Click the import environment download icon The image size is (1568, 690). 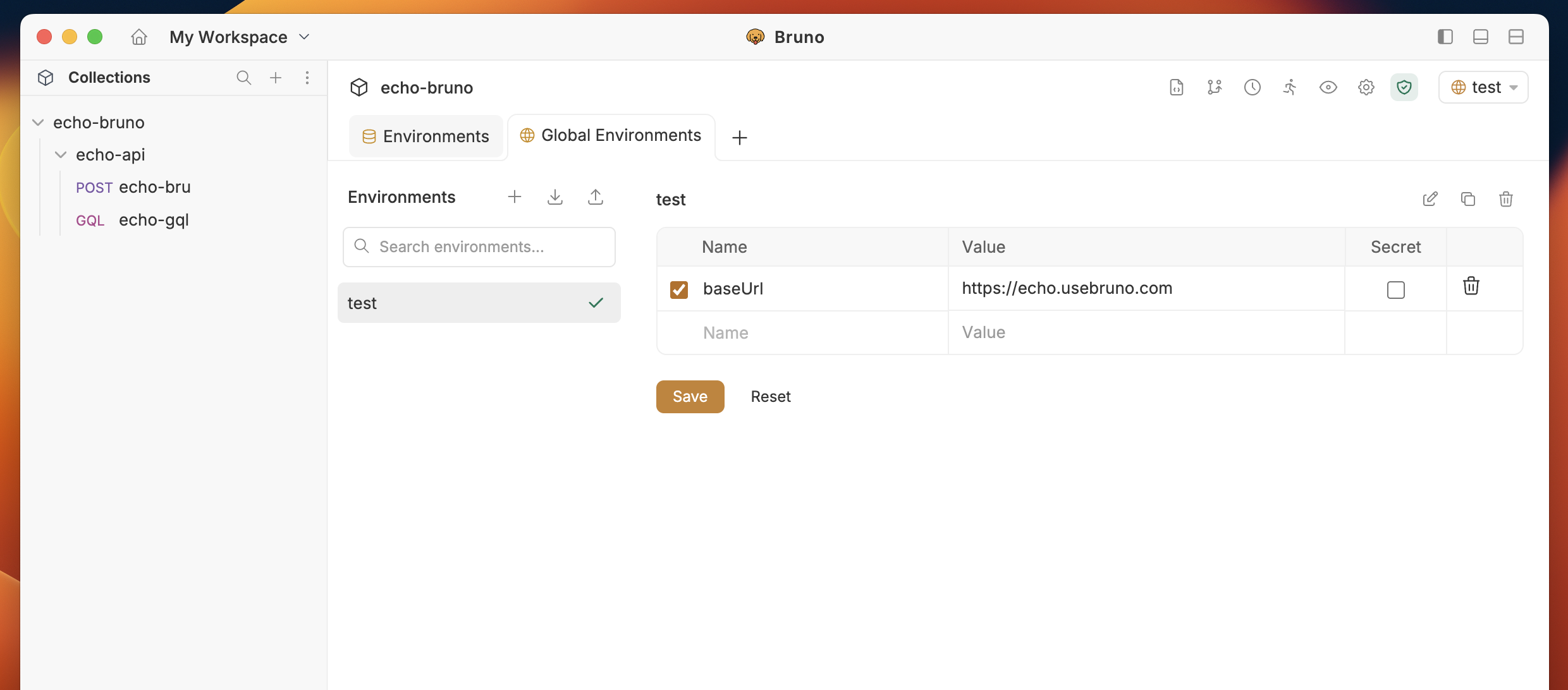coord(554,197)
